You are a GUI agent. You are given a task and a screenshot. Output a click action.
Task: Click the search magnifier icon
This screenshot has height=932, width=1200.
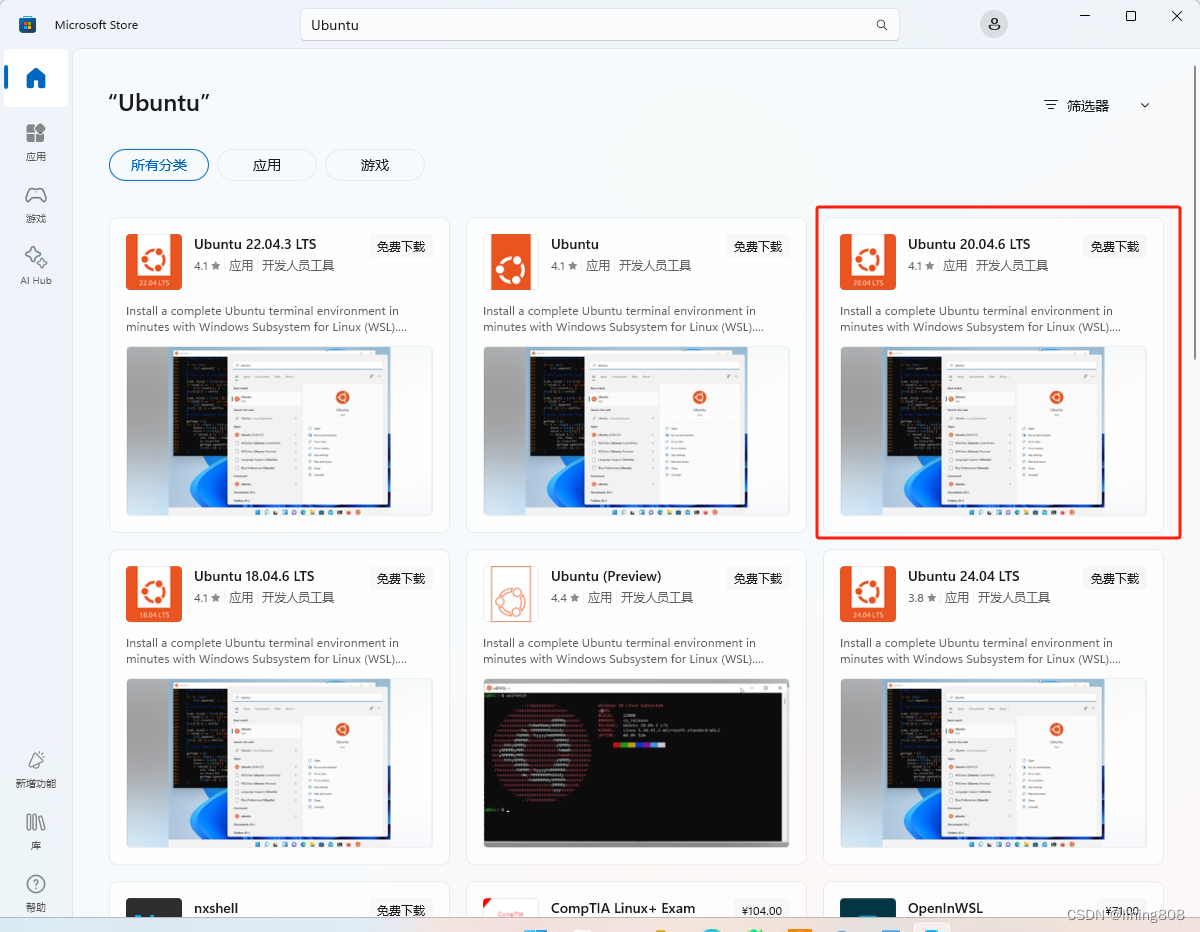click(x=881, y=25)
